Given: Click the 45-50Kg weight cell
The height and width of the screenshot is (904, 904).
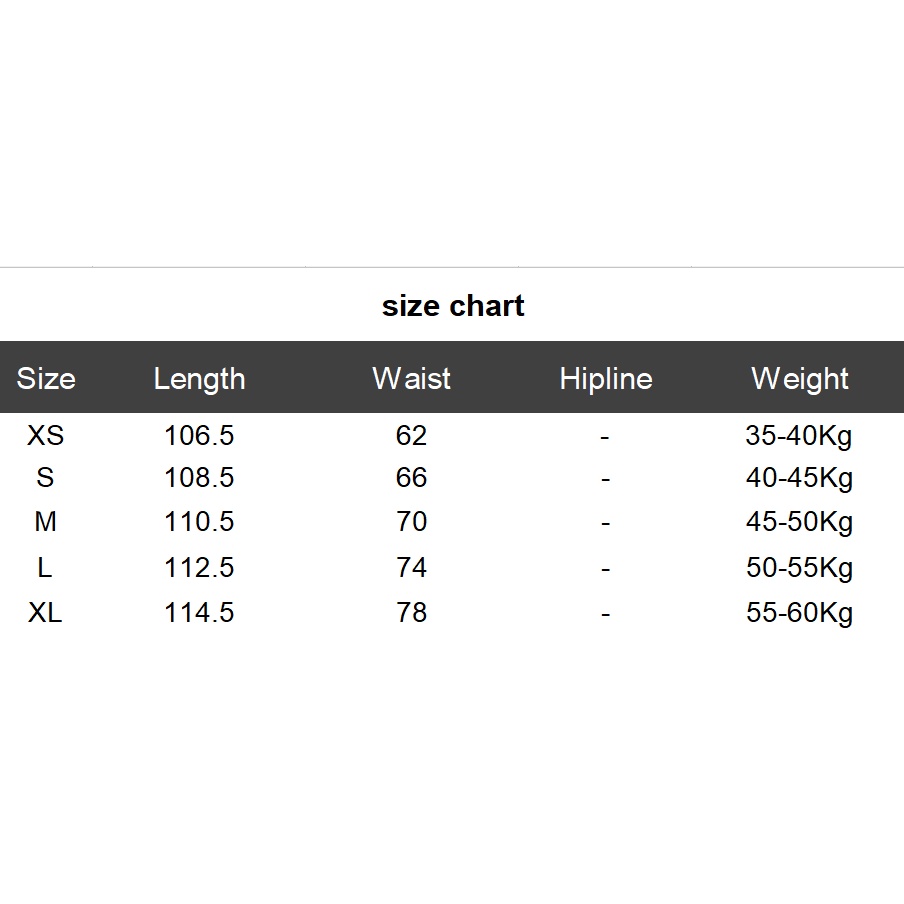Looking at the screenshot, I should click(799, 522).
